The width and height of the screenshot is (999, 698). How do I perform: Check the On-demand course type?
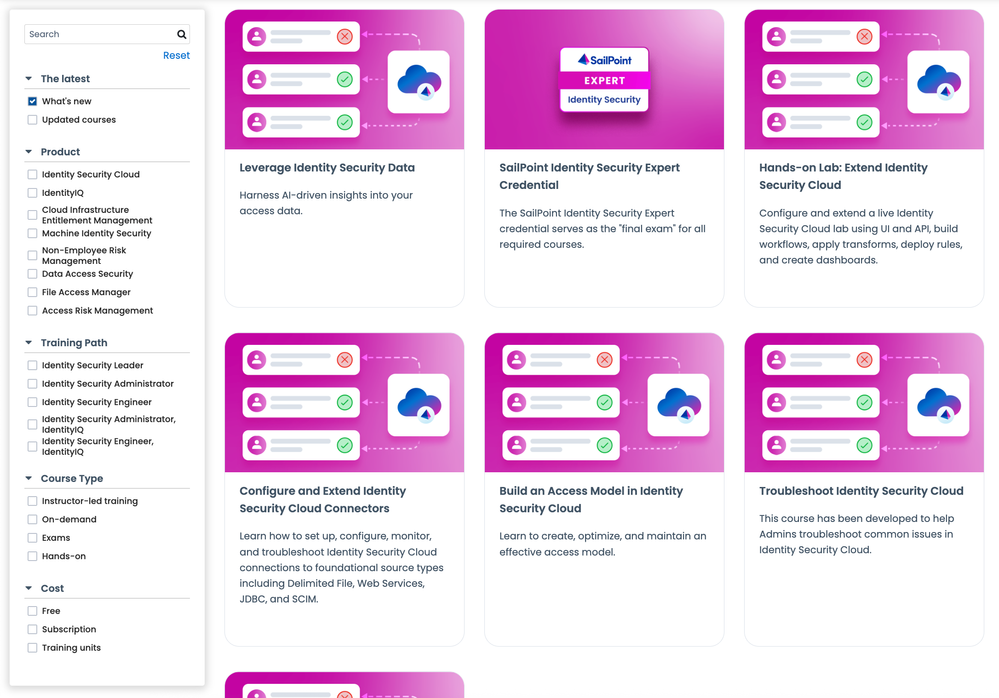[x=33, y=519]
